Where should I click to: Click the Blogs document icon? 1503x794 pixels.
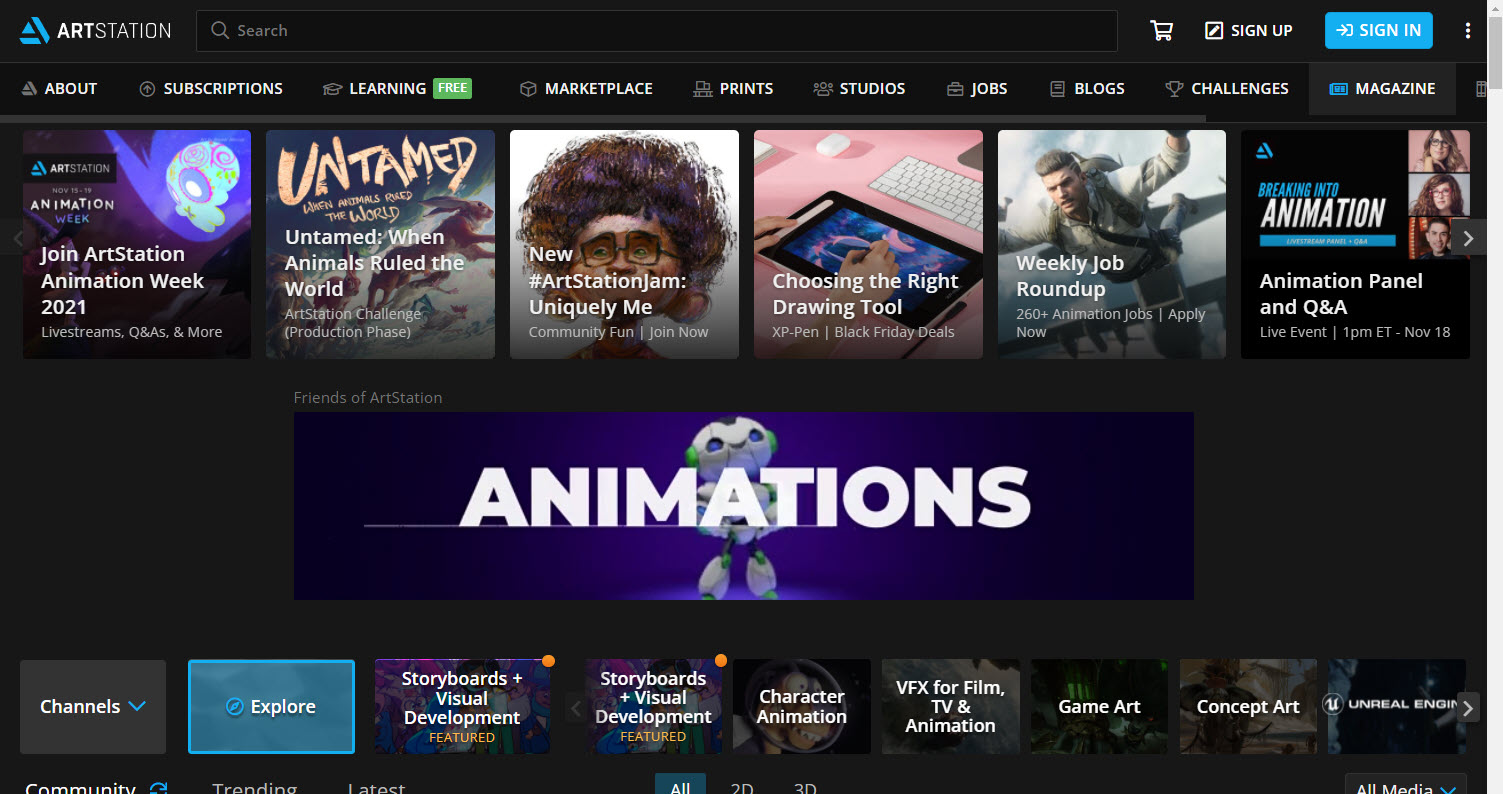tap(1057, 89)
